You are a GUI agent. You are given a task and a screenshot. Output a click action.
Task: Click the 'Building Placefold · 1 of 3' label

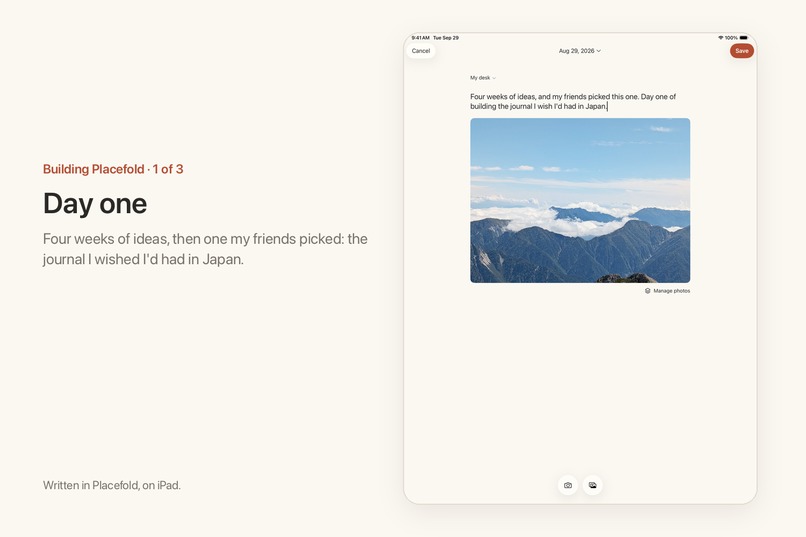(113, 169)
